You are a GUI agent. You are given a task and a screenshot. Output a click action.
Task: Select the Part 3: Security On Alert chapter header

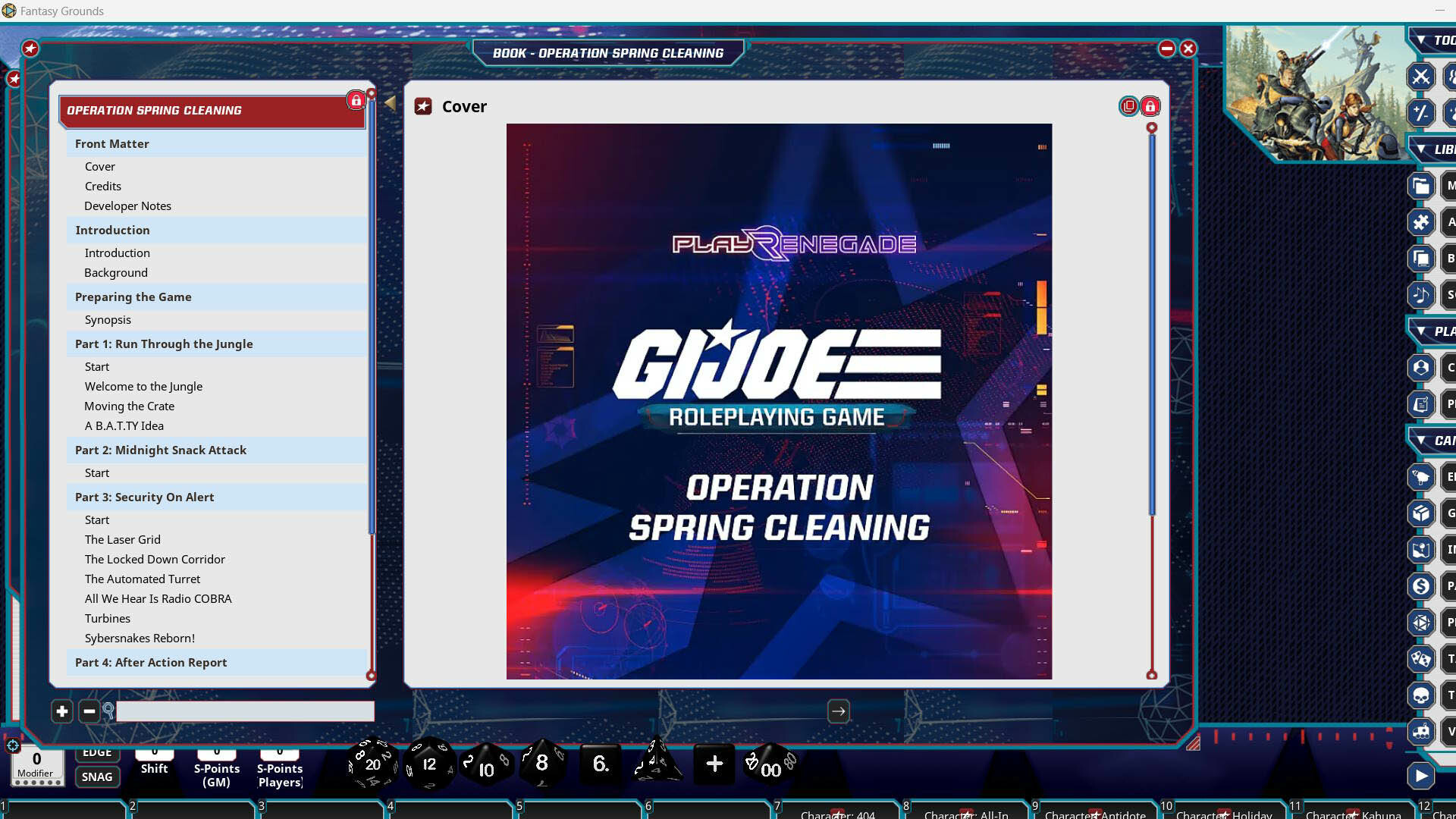pos(145,497)
